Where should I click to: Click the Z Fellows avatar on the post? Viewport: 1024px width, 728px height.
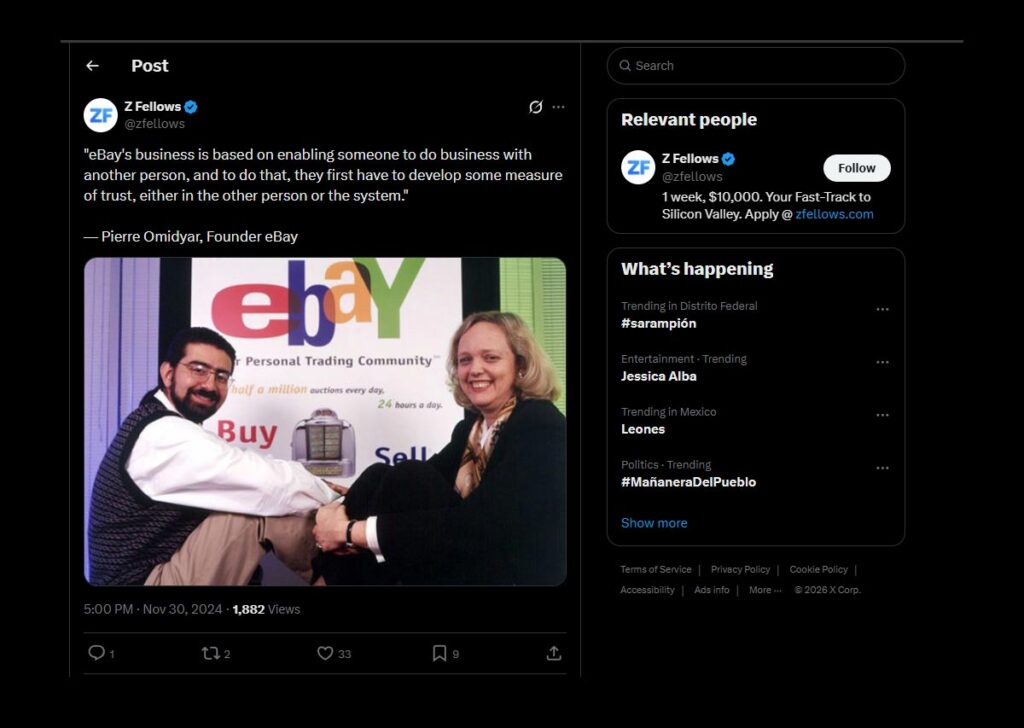click(101, 115)
